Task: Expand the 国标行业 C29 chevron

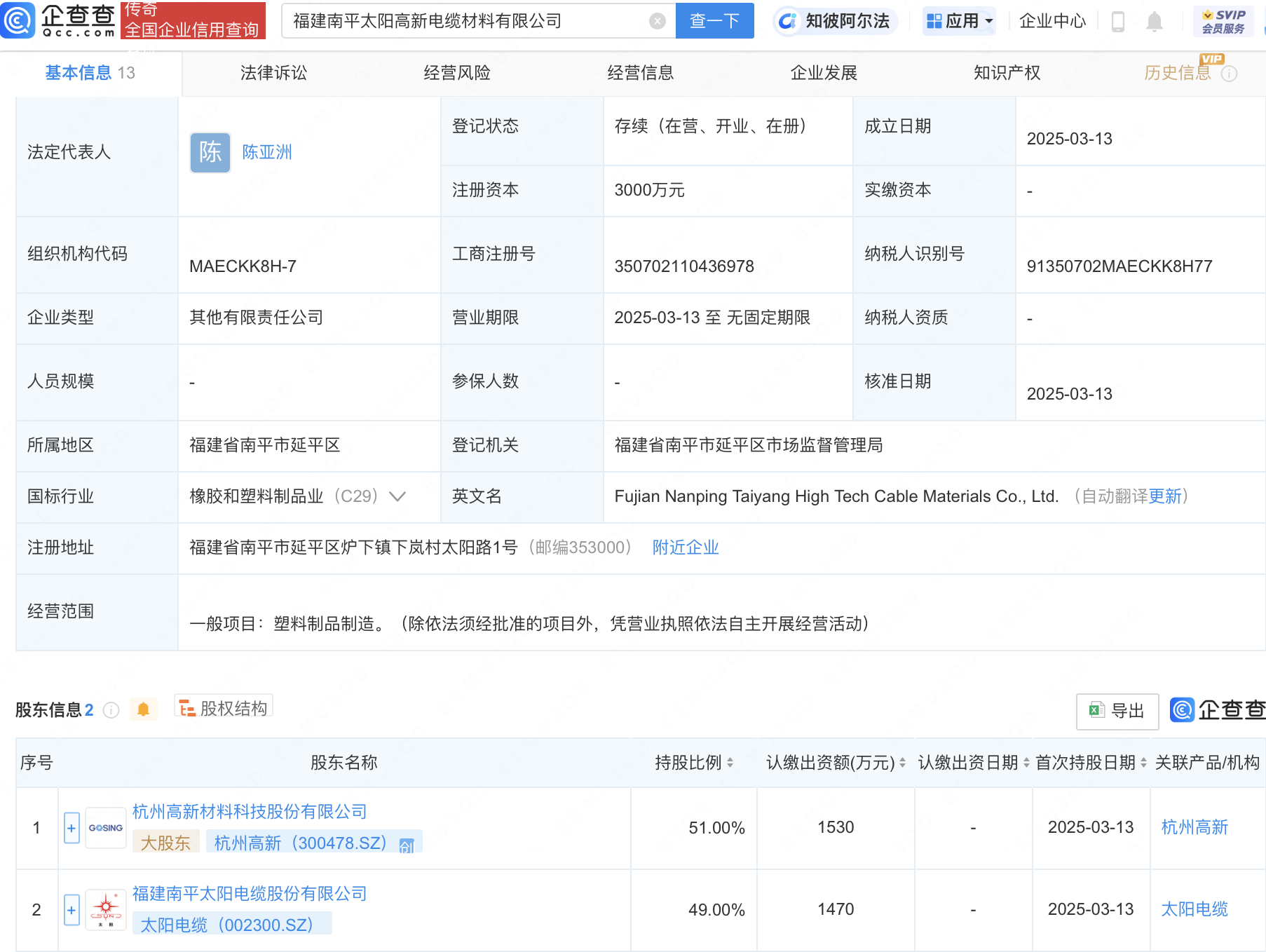Action: click(397, 496)
